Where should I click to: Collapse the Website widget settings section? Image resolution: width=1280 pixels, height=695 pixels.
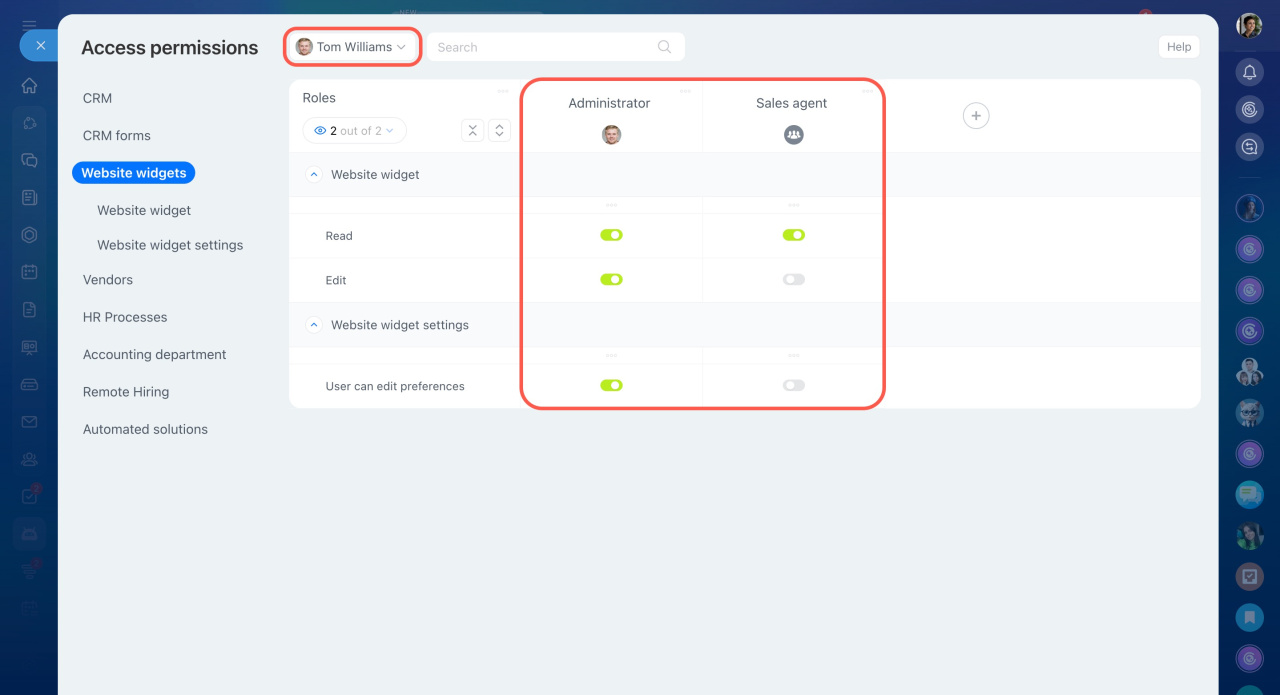point(314,325)
